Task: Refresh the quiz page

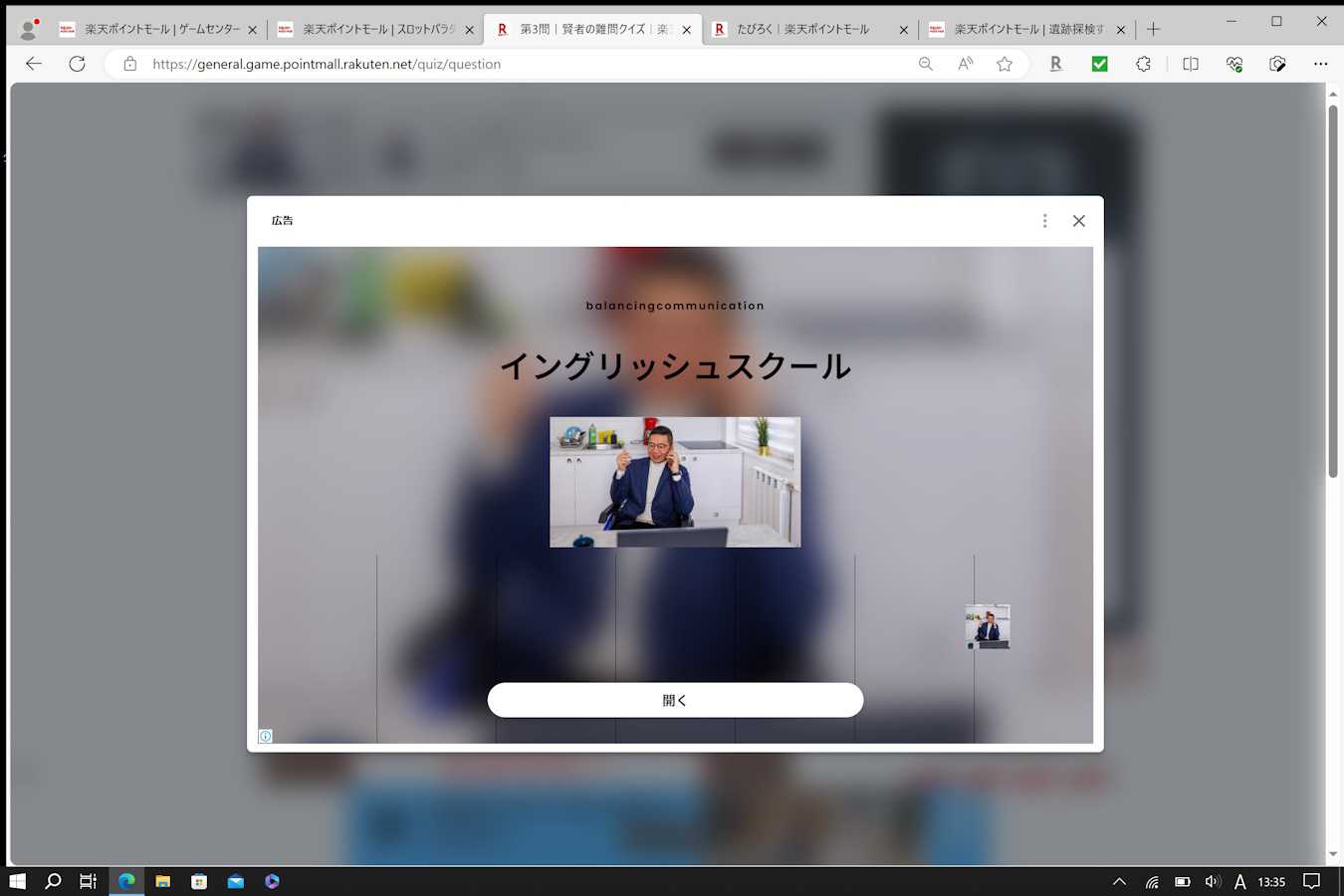Action: point(77,64)
